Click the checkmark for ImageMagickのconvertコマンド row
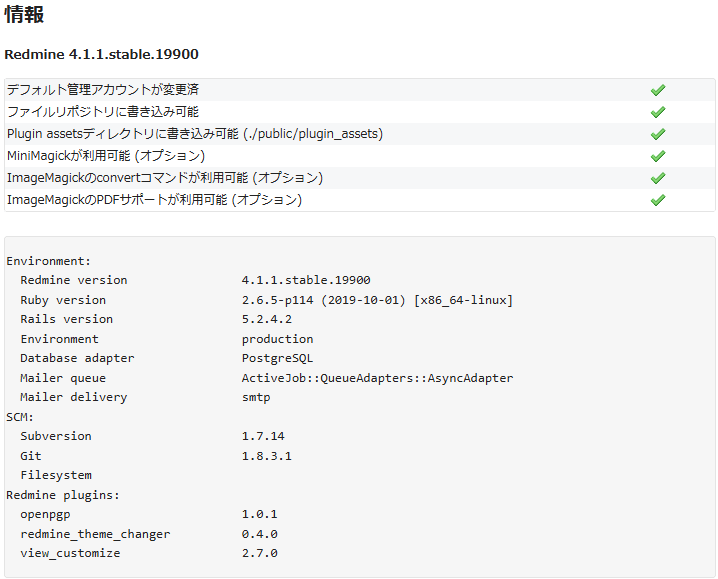The height and width of the screenshot is (579, 718). tap(658, 178)
